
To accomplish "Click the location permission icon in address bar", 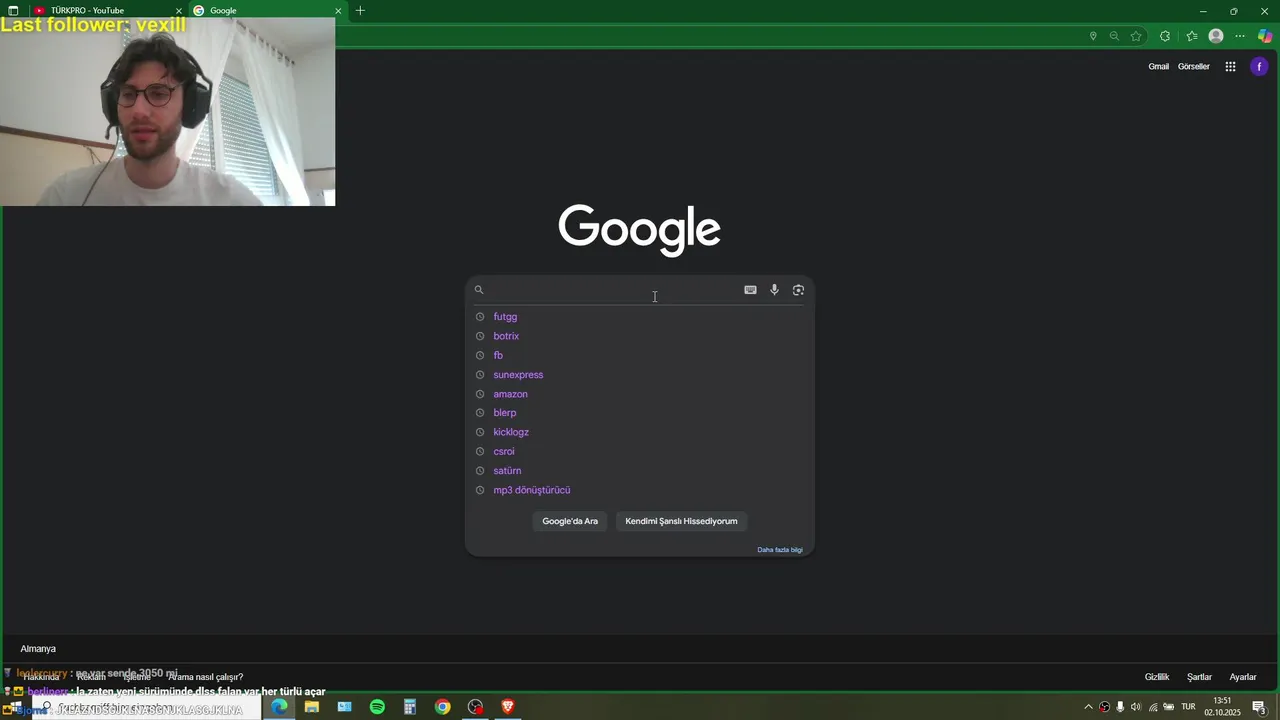I will [1093, 36].
